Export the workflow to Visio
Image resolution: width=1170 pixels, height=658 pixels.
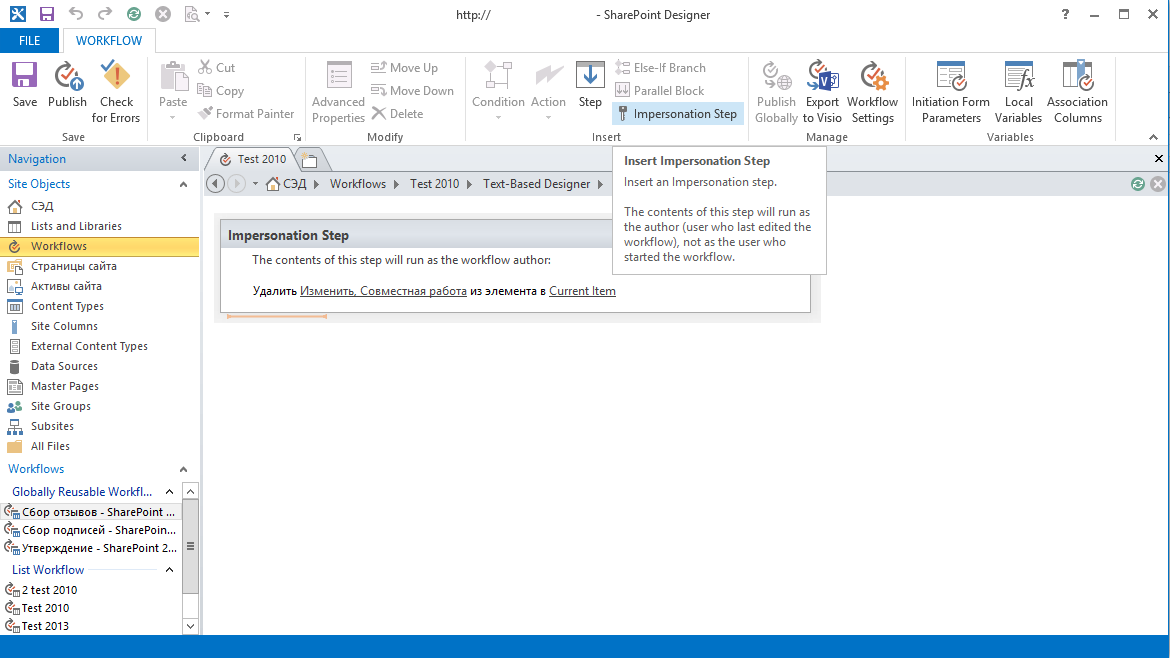click(822, 93)
